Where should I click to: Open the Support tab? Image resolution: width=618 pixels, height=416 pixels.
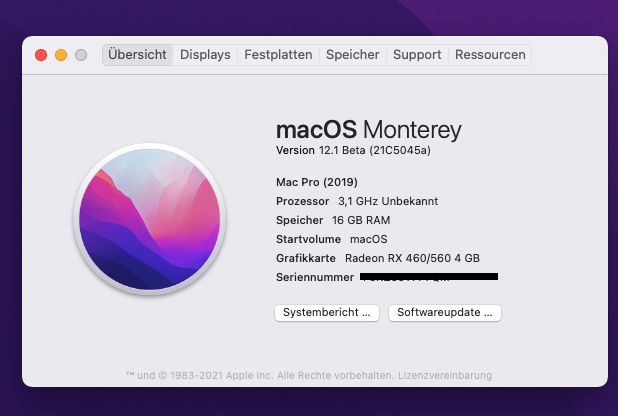[x=417, y=54]
